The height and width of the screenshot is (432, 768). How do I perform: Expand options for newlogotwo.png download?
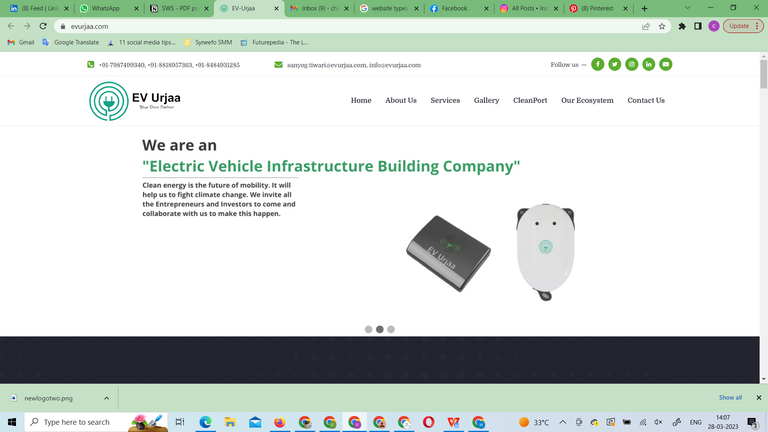pos(106,398)
